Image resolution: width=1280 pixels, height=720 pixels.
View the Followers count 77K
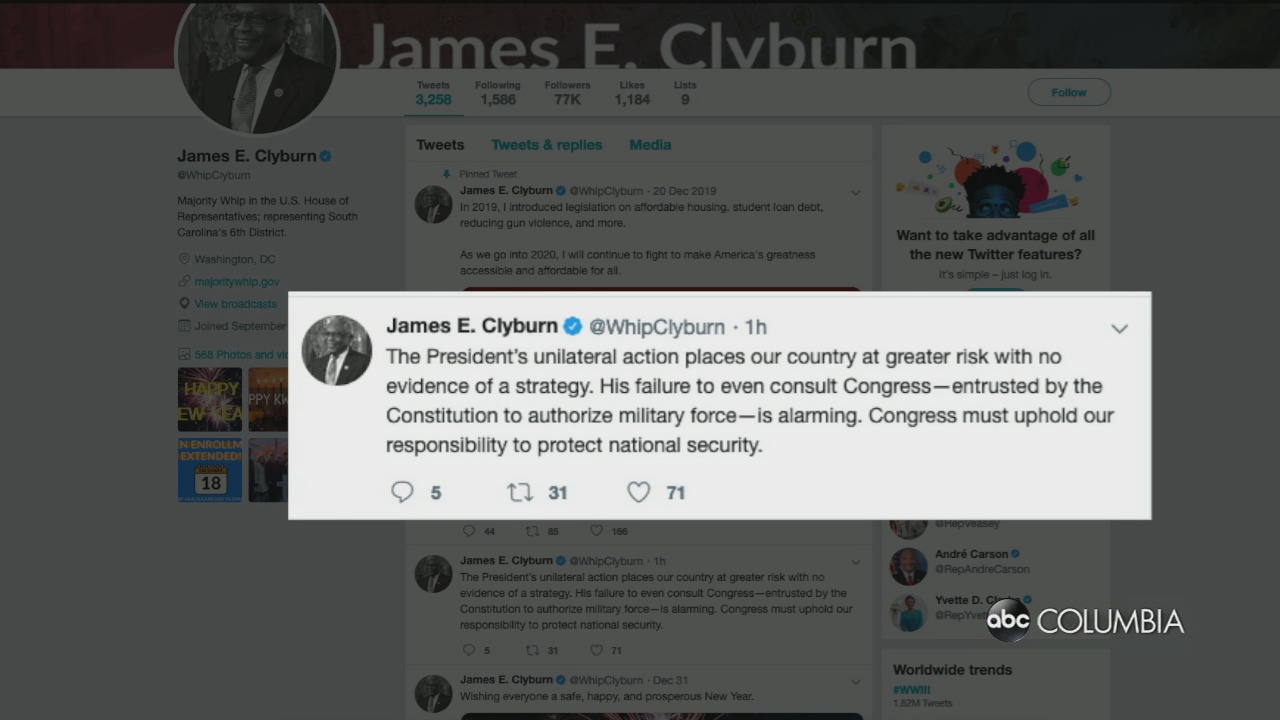click(x=567, y=93)
